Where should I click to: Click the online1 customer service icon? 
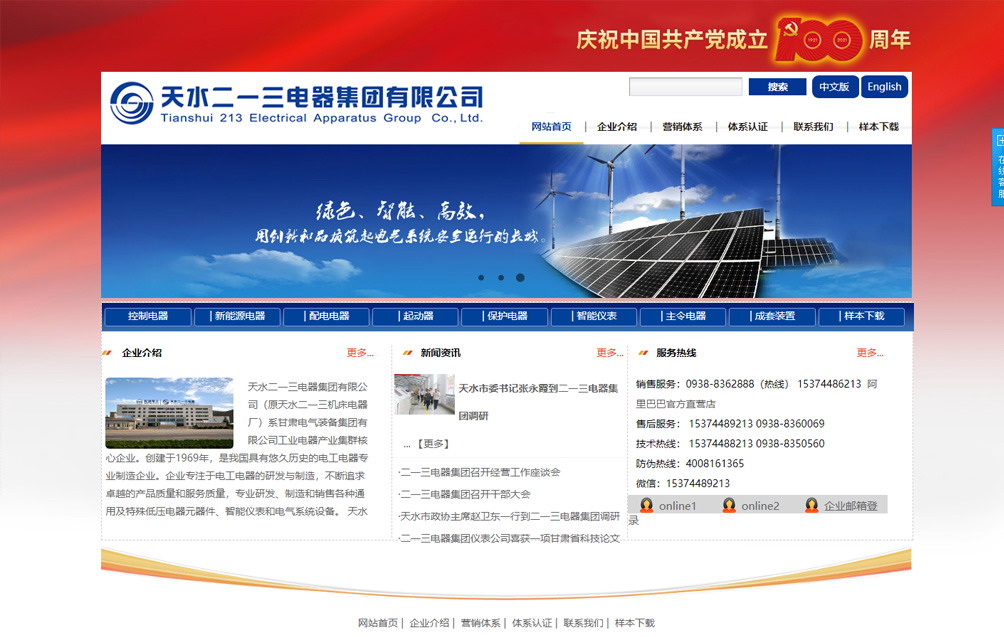point(647,505)
